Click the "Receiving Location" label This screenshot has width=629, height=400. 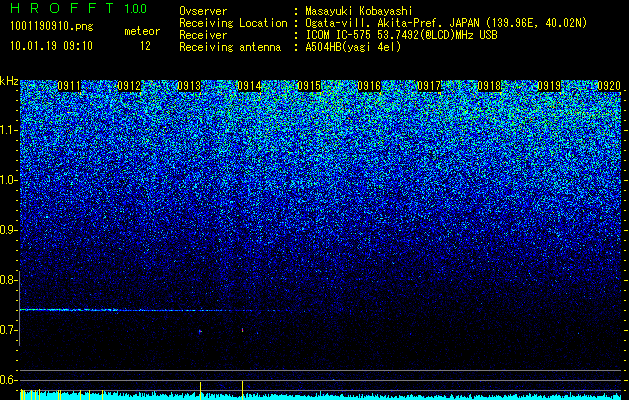pos(233,23)
